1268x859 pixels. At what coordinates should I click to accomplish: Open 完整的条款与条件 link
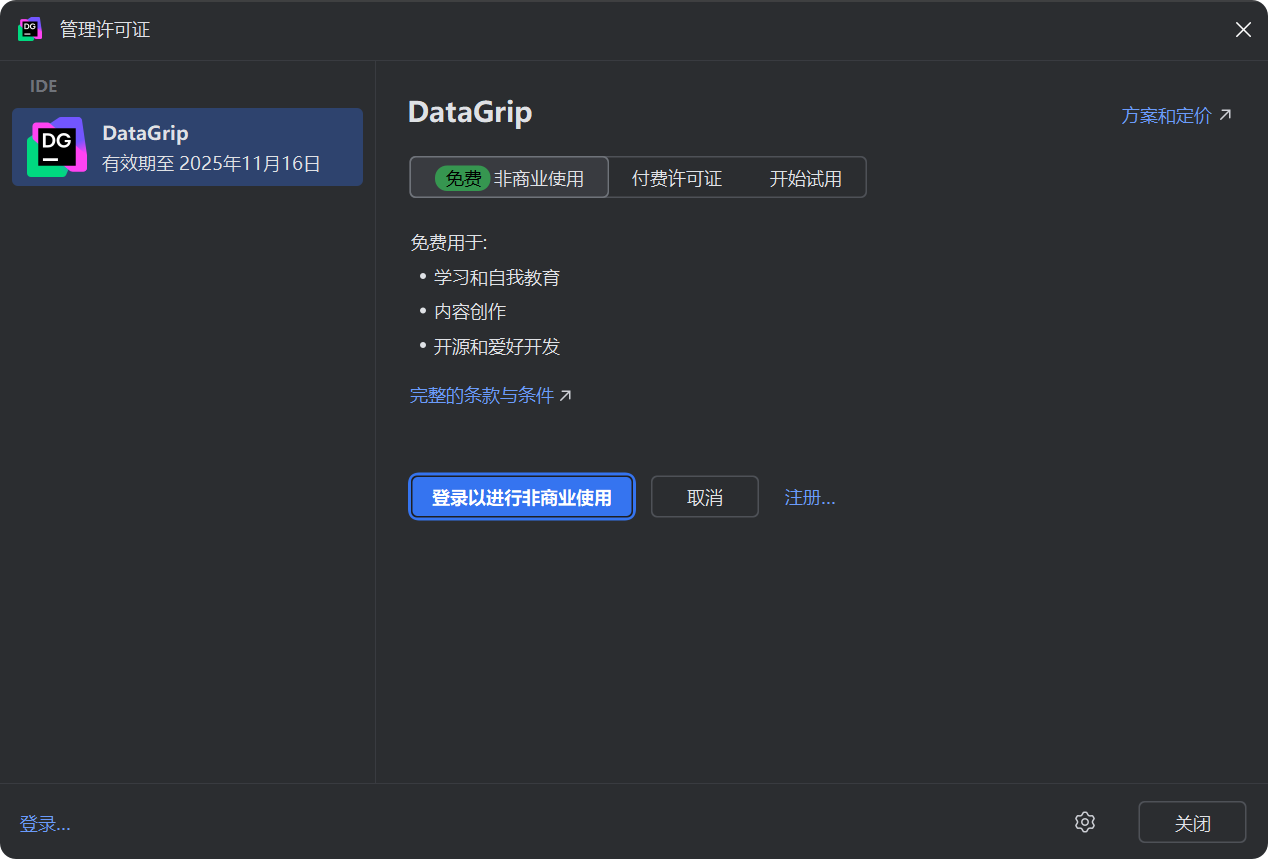tap(490, 395)
